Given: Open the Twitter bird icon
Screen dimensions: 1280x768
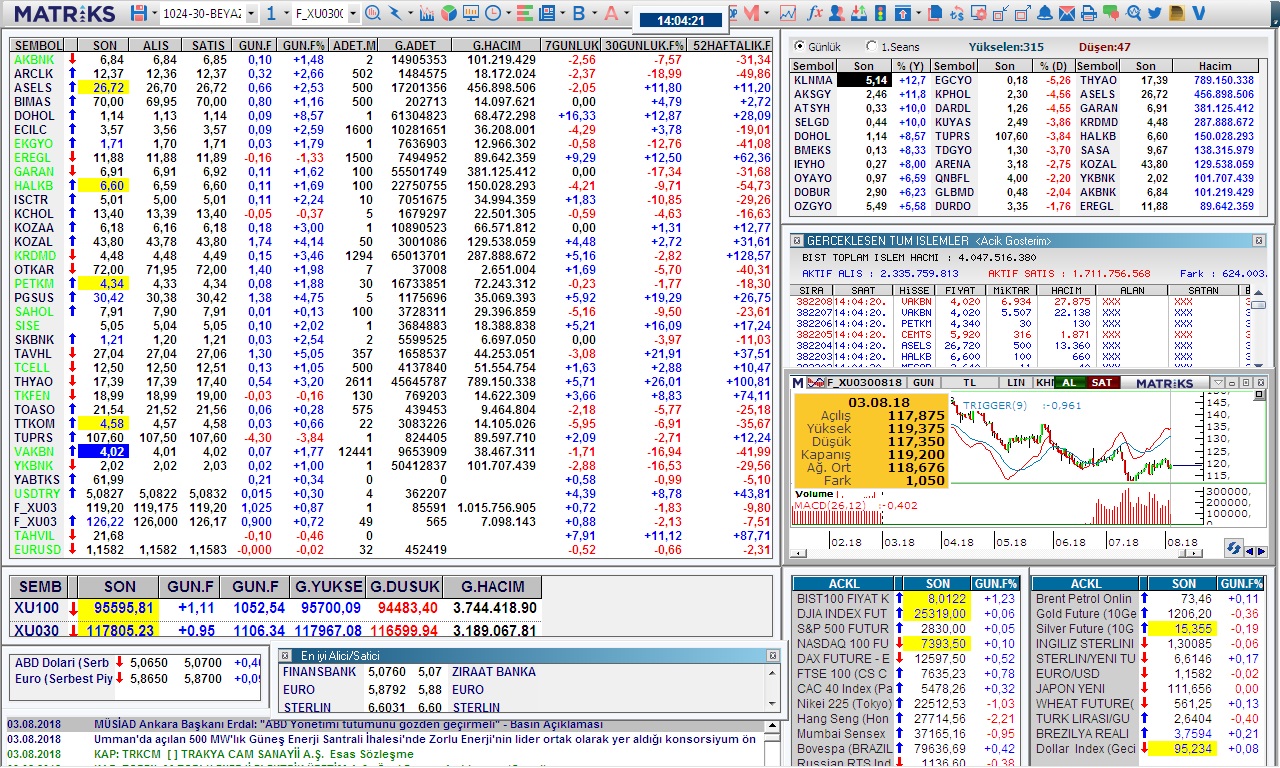Looking at the screenshot, I should point(1155,13).
